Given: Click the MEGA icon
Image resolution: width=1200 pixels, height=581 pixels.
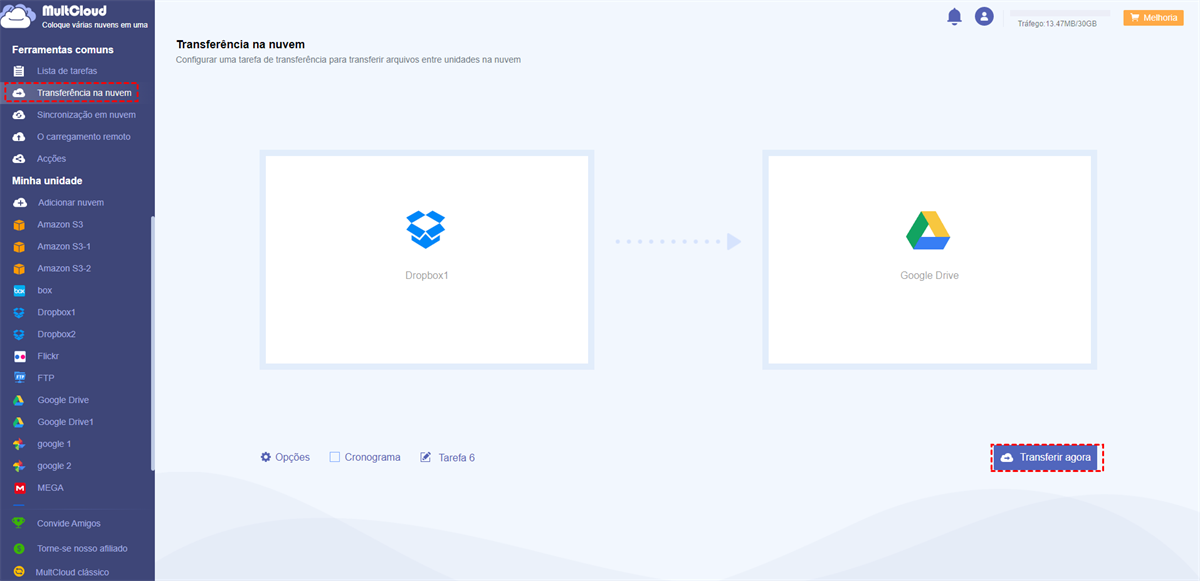Looking at the screenshot, I should pos(19,488).
